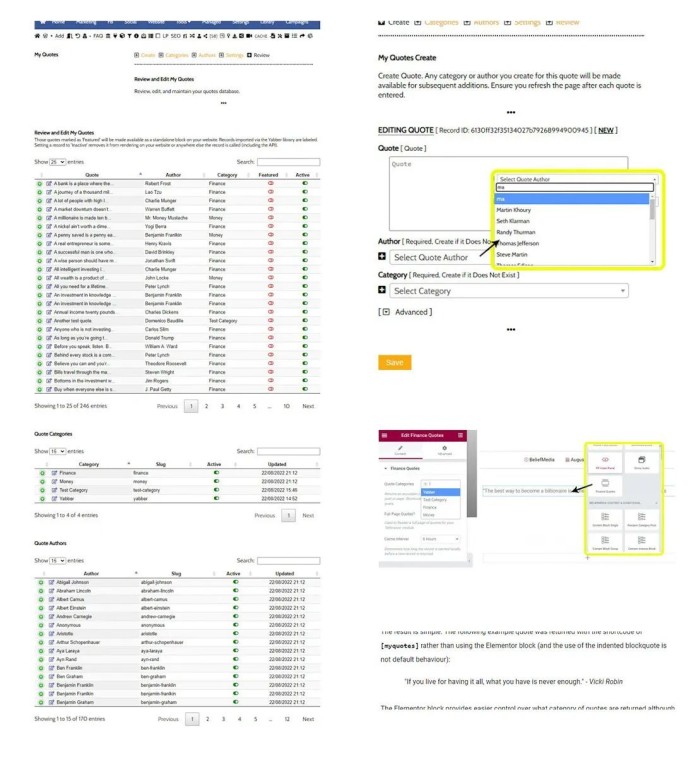
Task: Click the edit icon for the Robert Frost quote
Action: pos(49,185)
